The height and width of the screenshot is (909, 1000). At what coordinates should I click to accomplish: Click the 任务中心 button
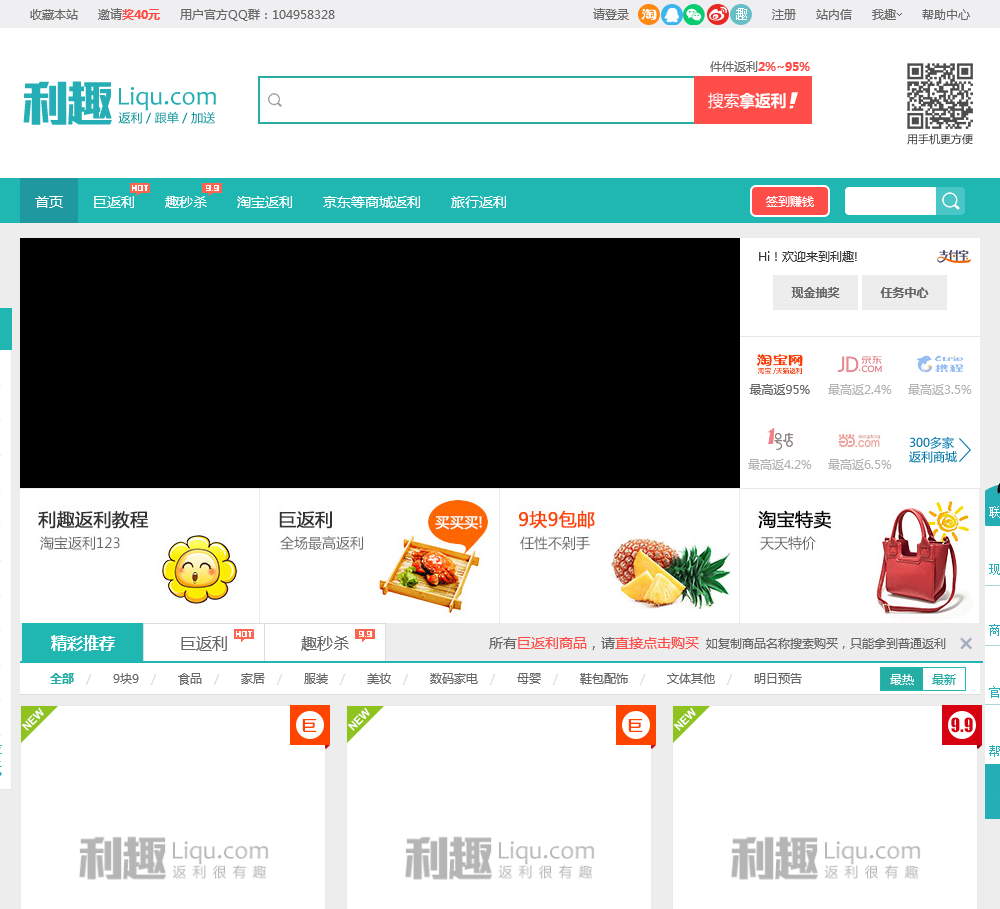tap(904, 293)
